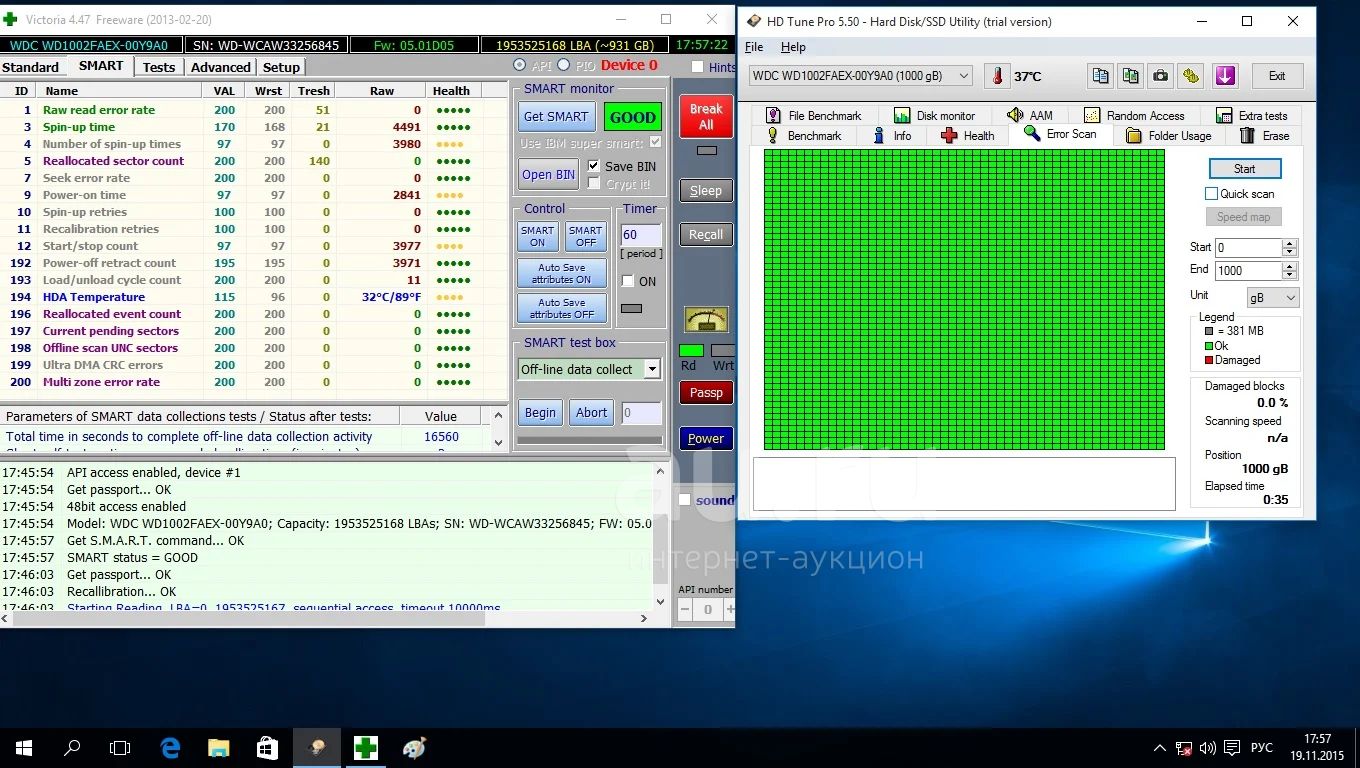The image size is (1360, 768).
Task: Open HD Tune options tools icon
Action: pos(1190,76)
